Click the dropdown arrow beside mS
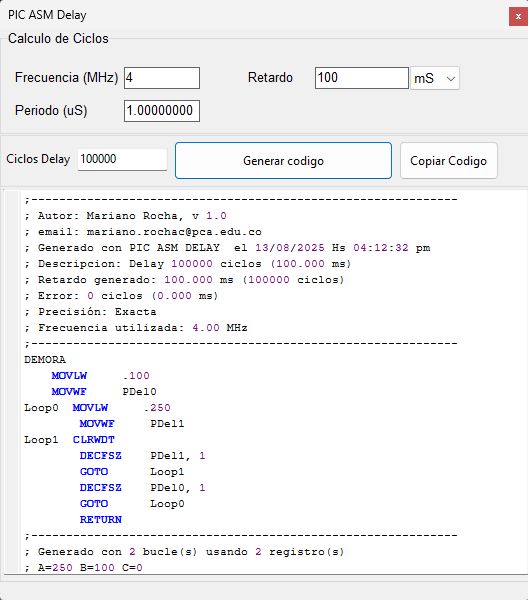Viewport: 531px width, 603px height. [x=453, y=79]
